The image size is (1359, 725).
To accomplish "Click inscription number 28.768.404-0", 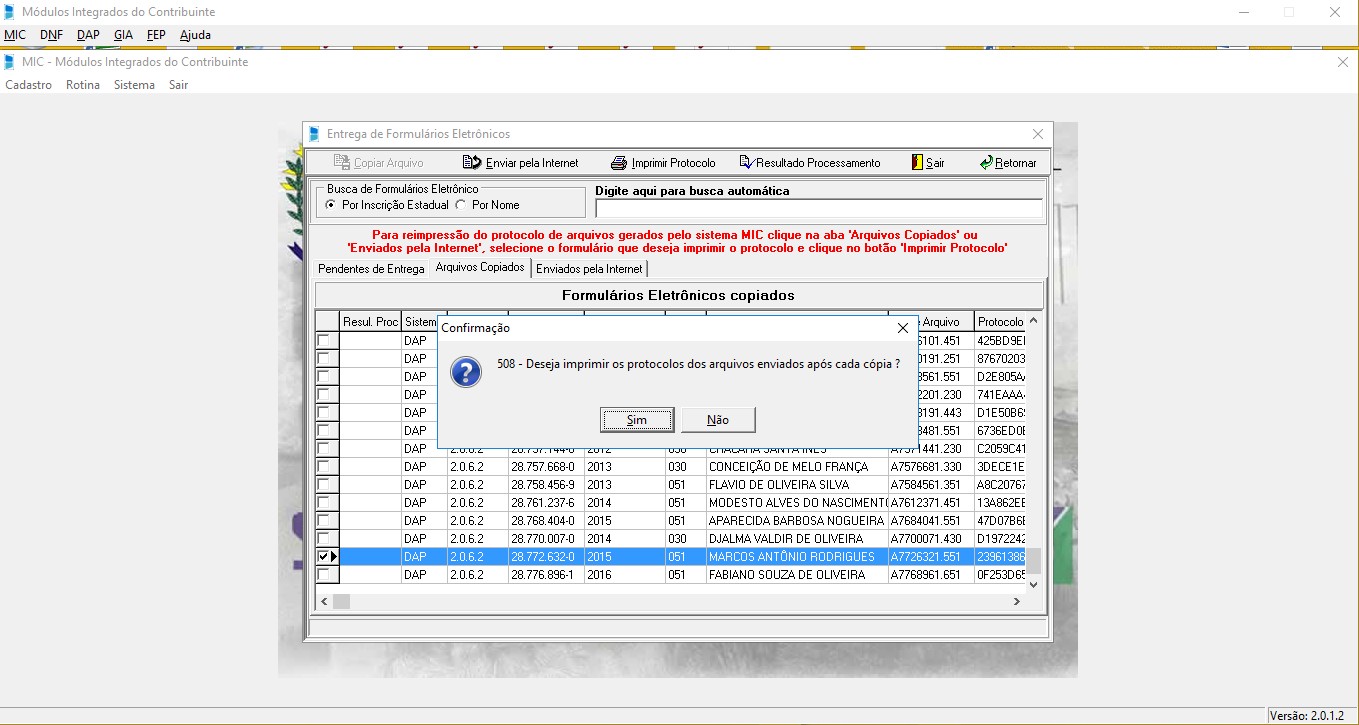I will 543,521.
